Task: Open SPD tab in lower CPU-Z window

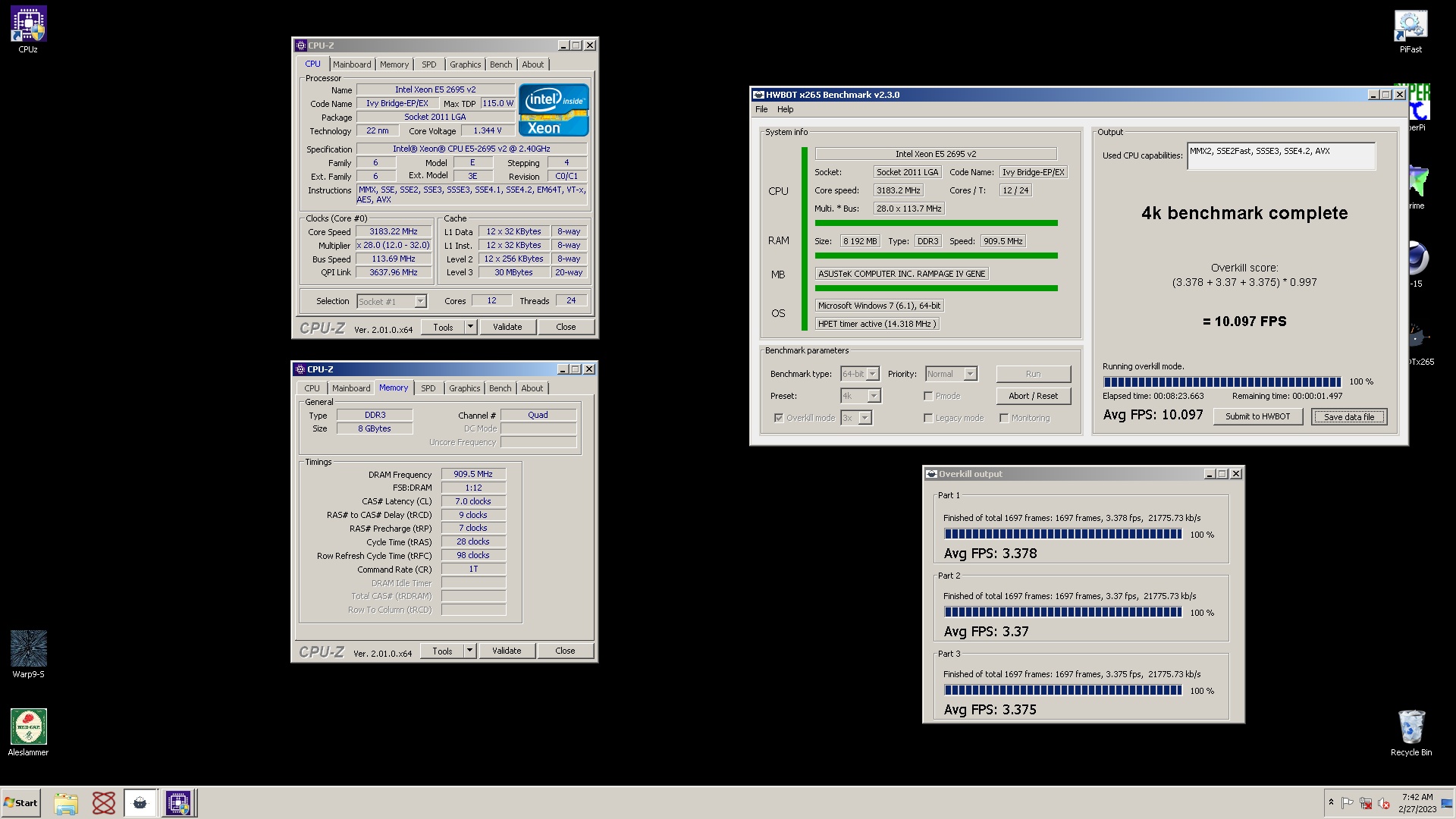Action: pyautogui.click(x=428, y=388)
